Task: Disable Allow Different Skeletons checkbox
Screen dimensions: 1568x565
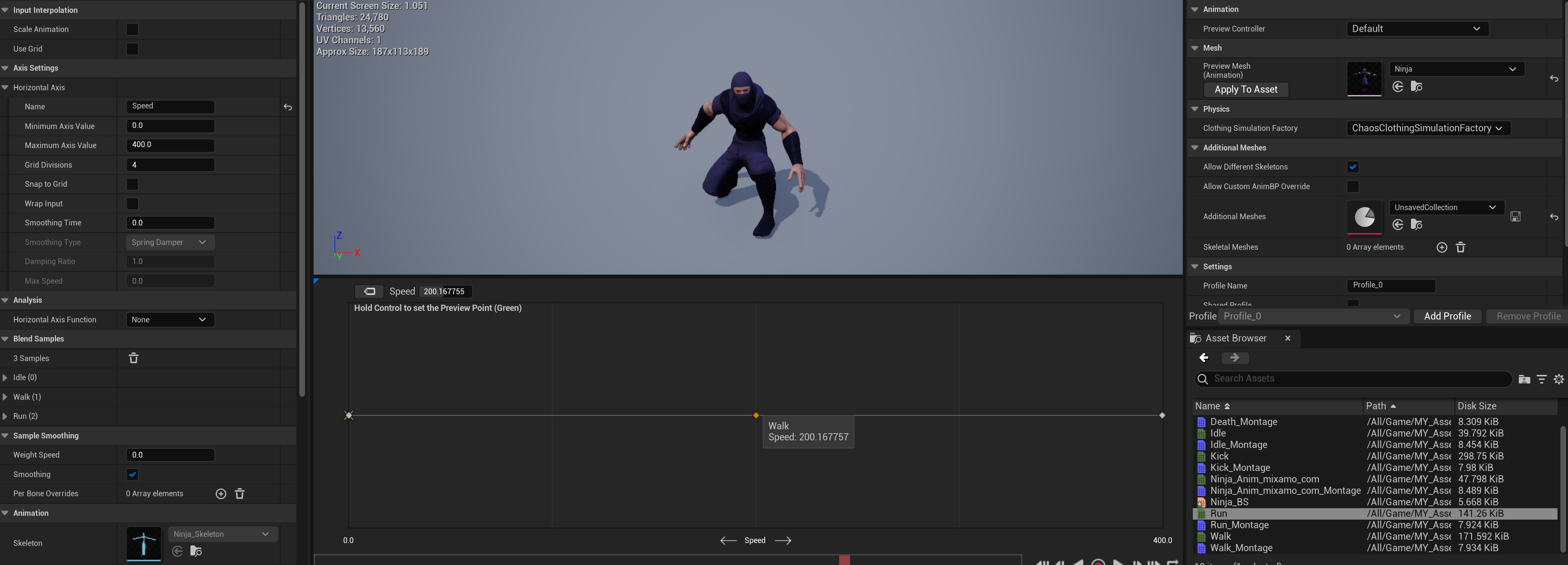Action: click(1353, 167)
